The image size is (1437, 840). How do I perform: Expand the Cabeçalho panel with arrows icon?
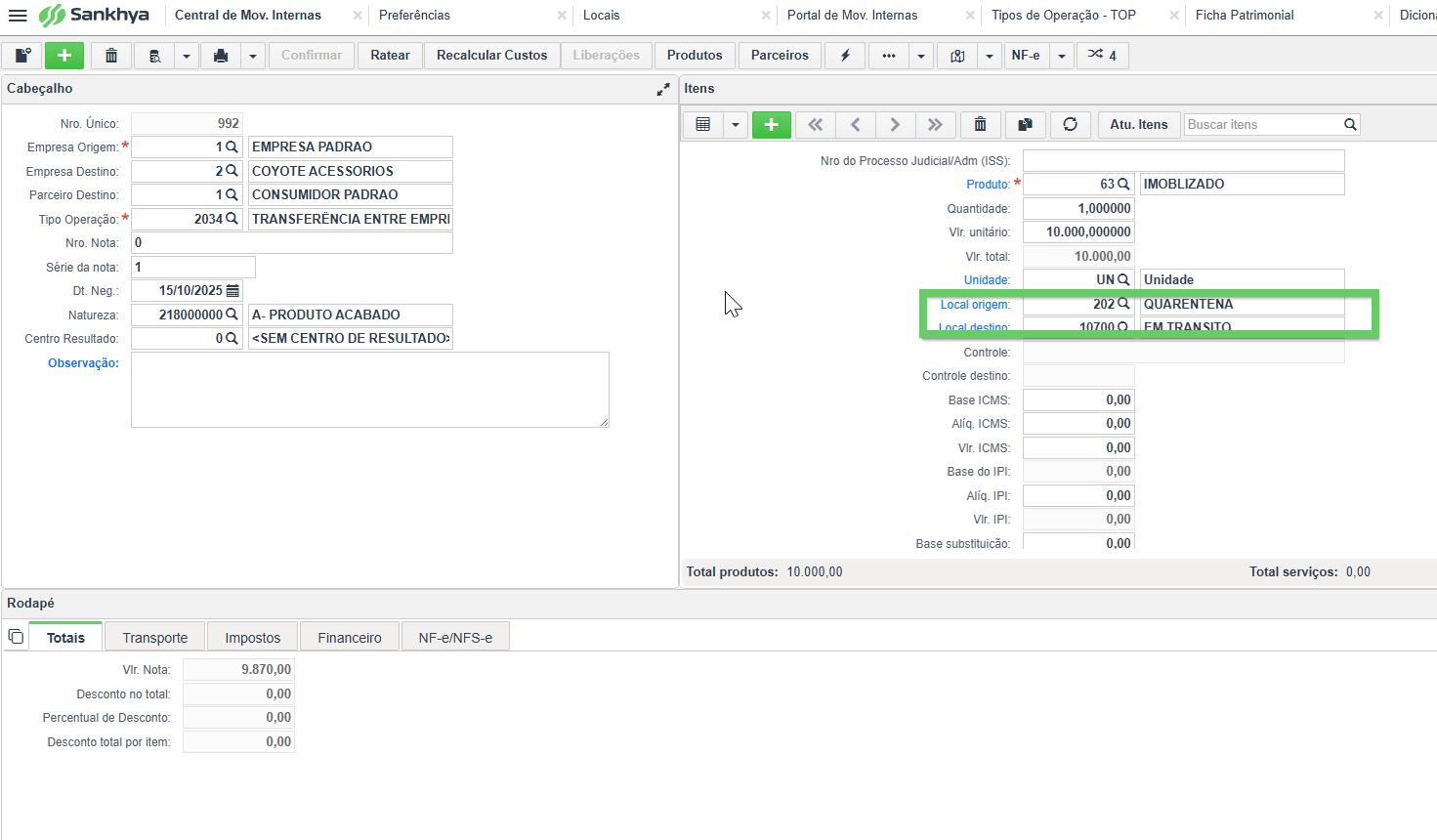click(x=663, y=89)
